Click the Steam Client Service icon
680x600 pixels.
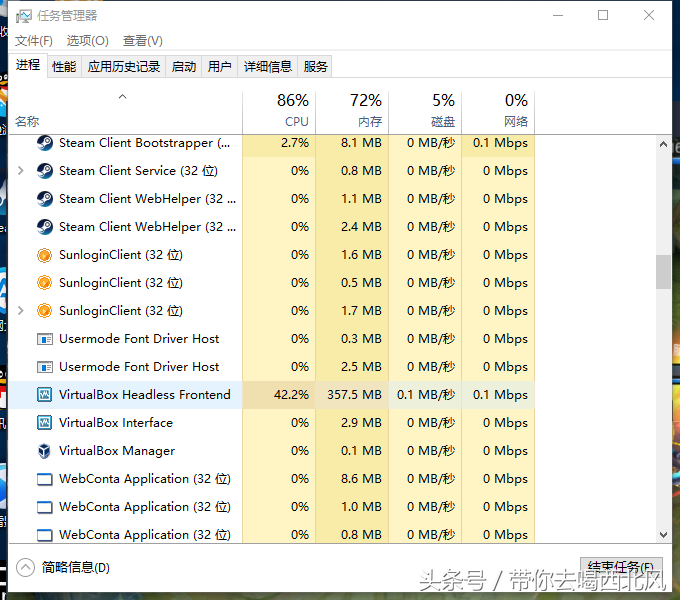45,171
